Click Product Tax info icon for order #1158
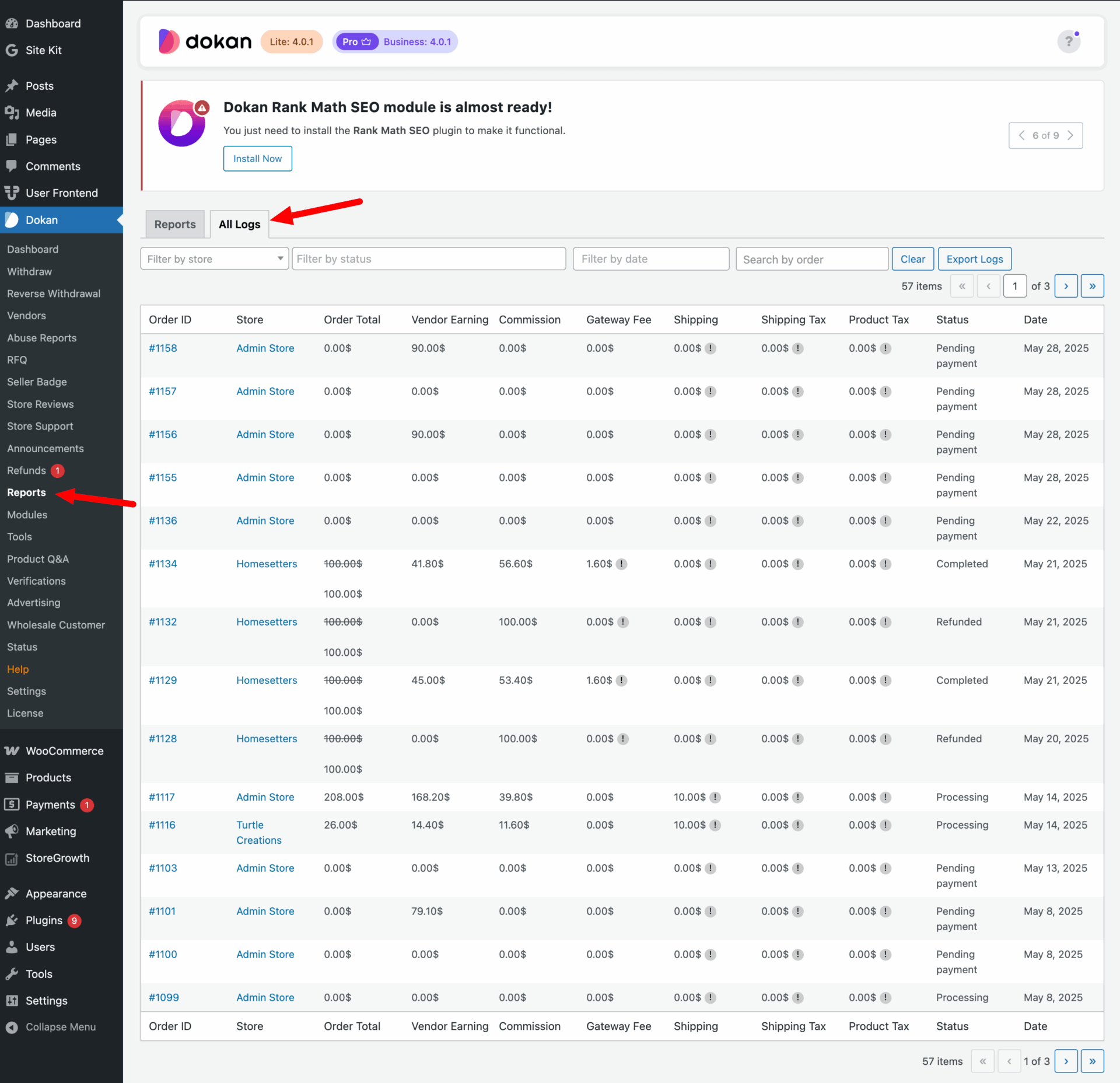The width and height of the screenshot is (1120, 1083). pyautogui.click(x=885, y=348)
